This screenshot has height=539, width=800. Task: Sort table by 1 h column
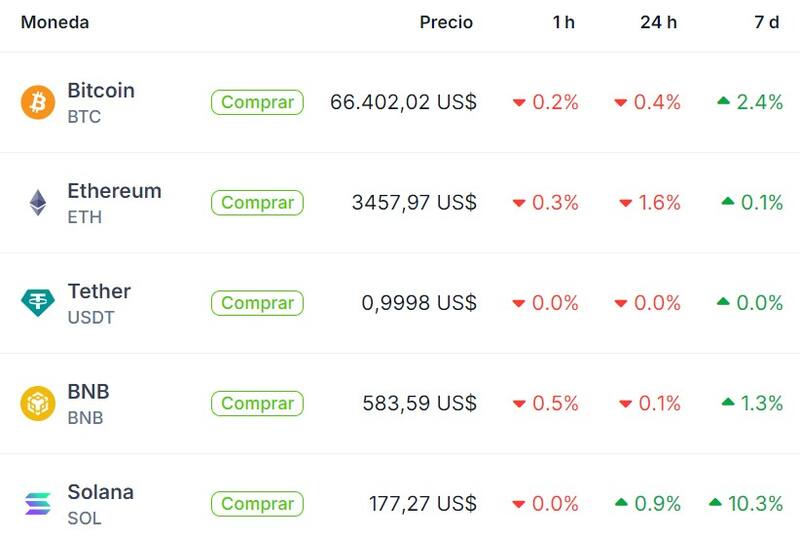563,22
